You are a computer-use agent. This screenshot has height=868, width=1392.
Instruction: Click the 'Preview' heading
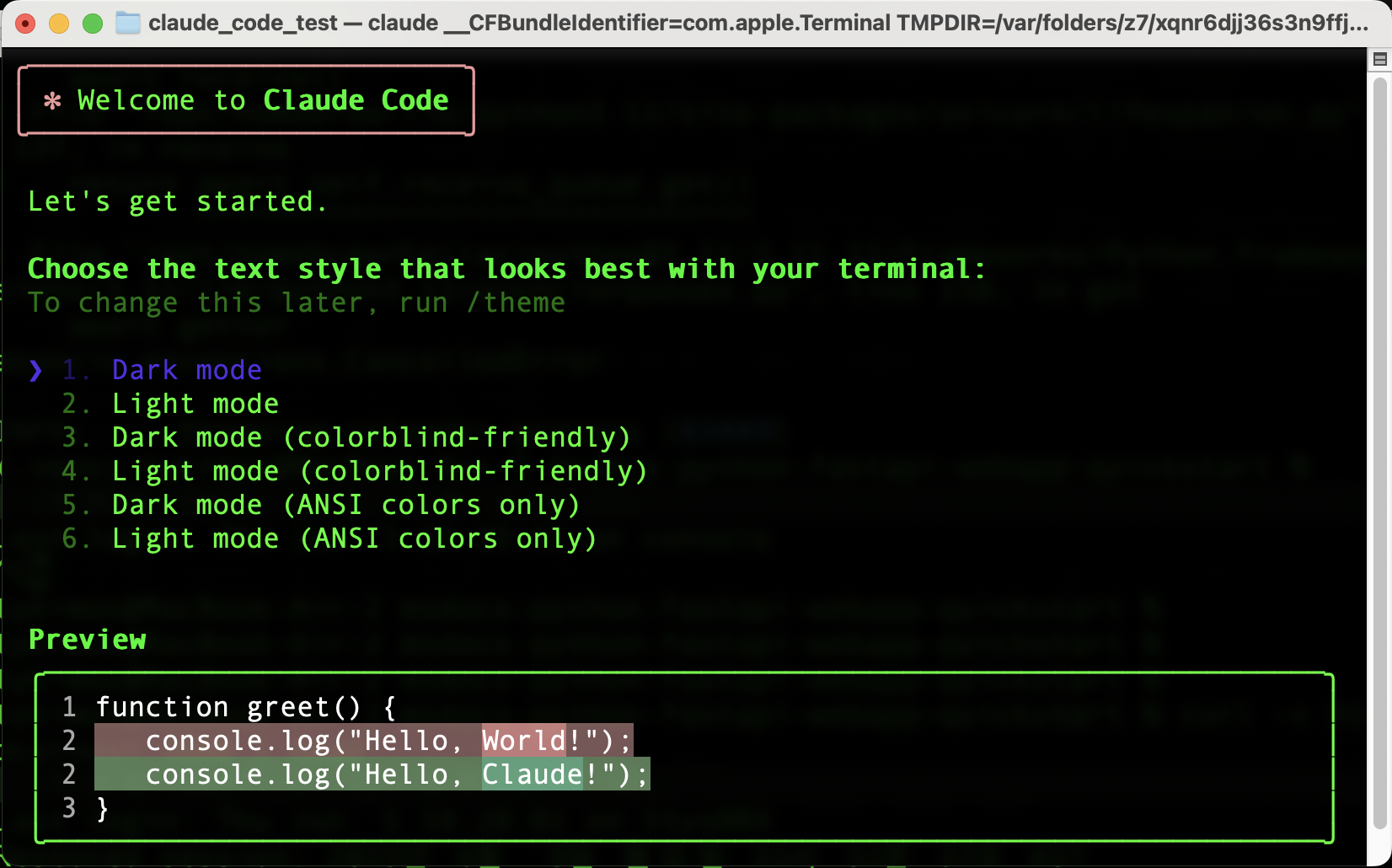(88, 640)
